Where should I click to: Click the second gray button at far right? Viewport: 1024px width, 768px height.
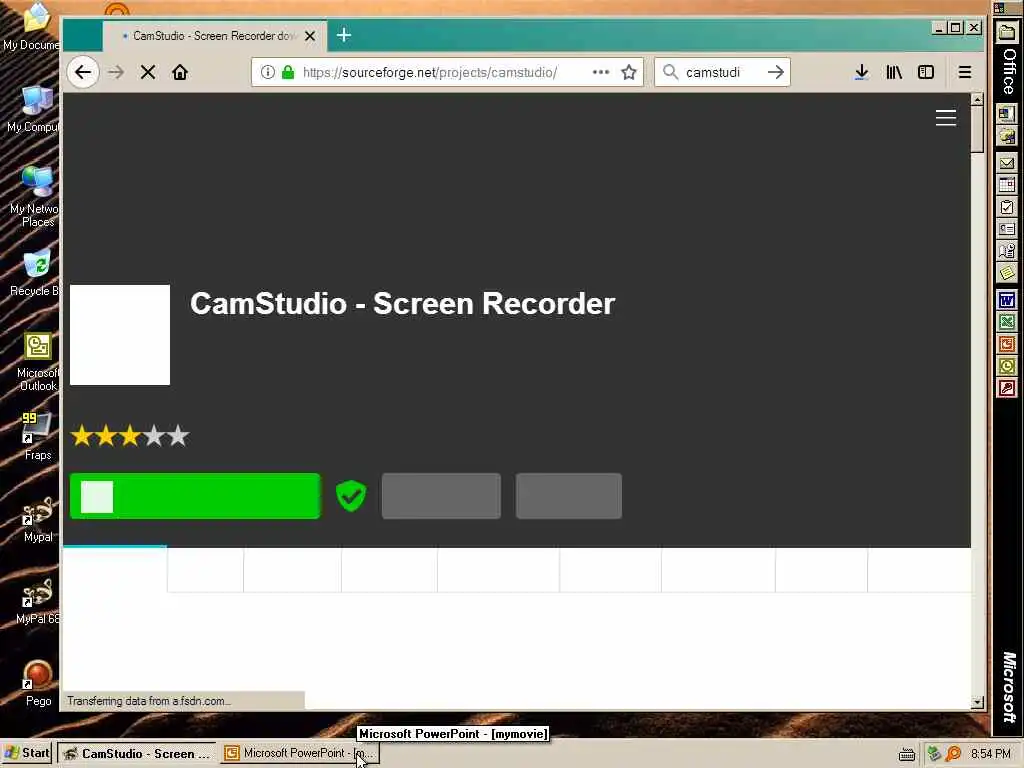569,496
